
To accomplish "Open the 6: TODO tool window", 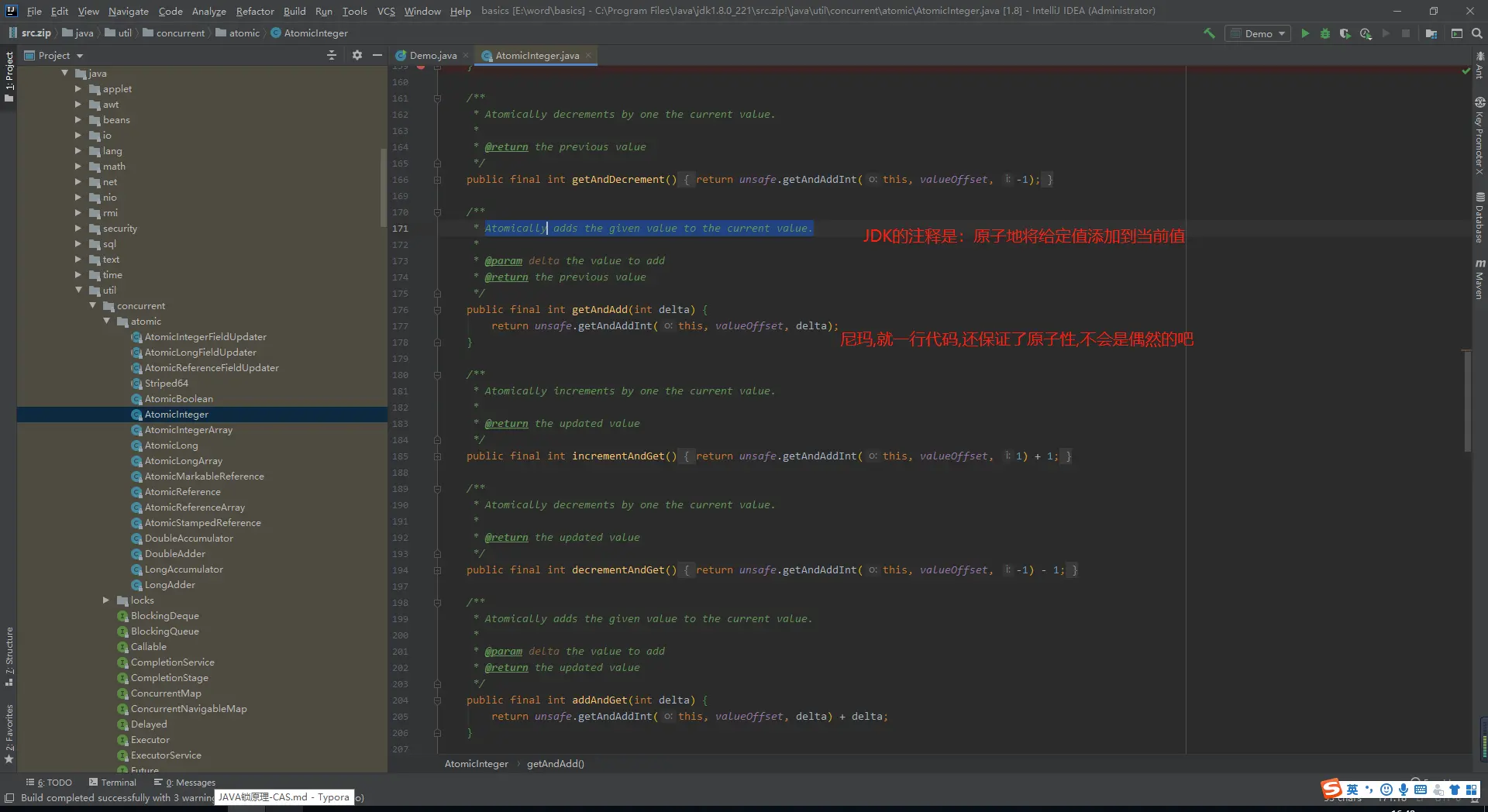I will [x=49, y=783].
